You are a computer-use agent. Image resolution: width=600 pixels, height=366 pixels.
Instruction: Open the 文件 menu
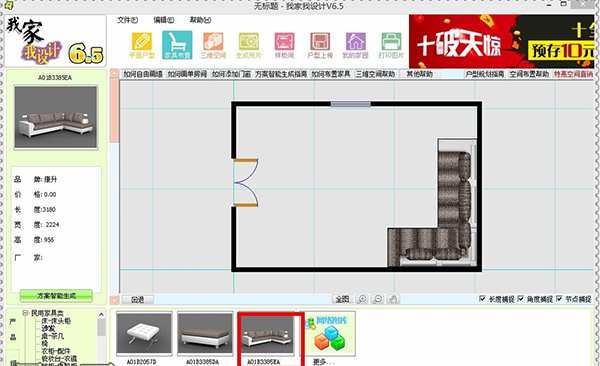[127, 20]
